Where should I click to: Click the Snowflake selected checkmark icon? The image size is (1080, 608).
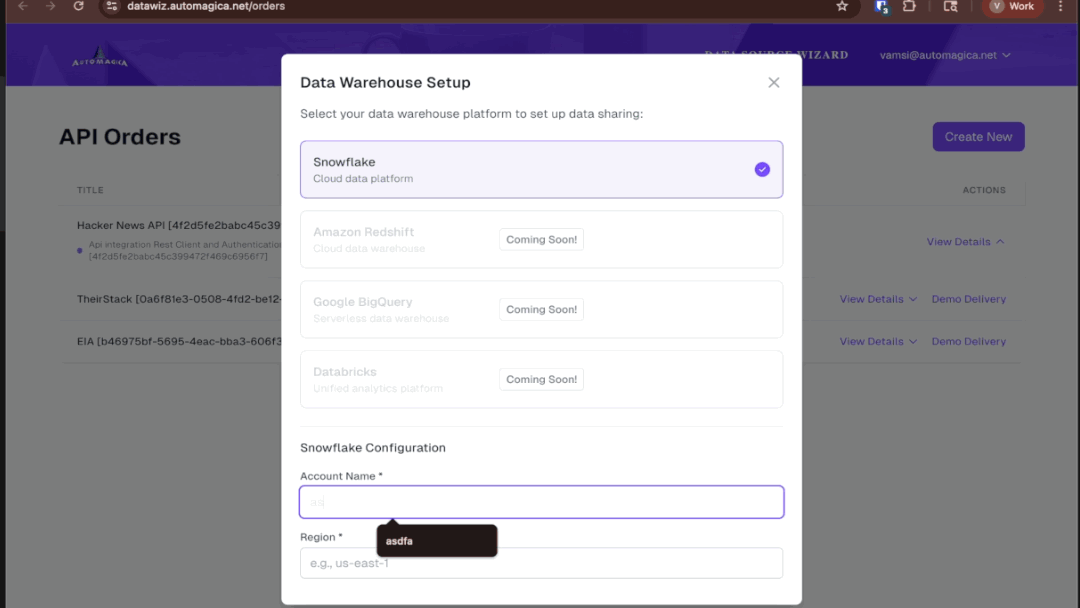pos(762,169)
